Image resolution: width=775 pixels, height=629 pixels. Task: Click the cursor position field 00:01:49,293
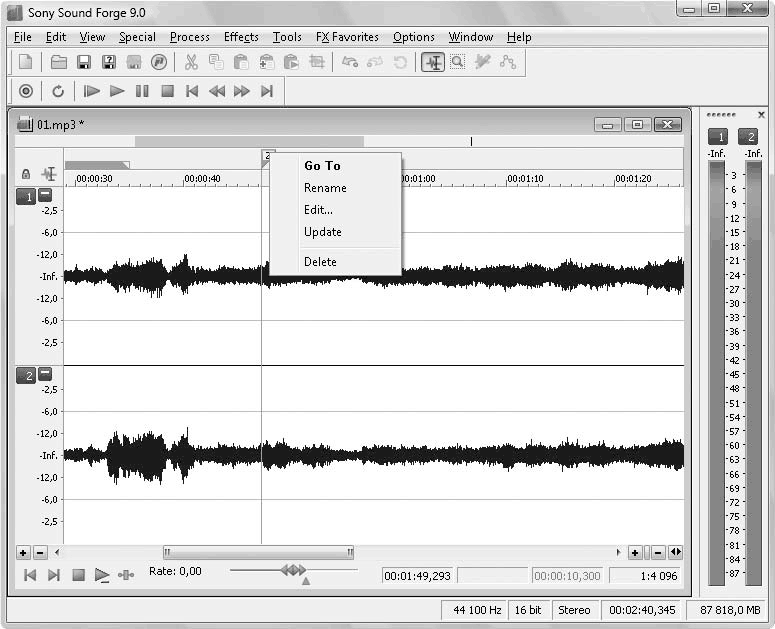click(417, 576)
